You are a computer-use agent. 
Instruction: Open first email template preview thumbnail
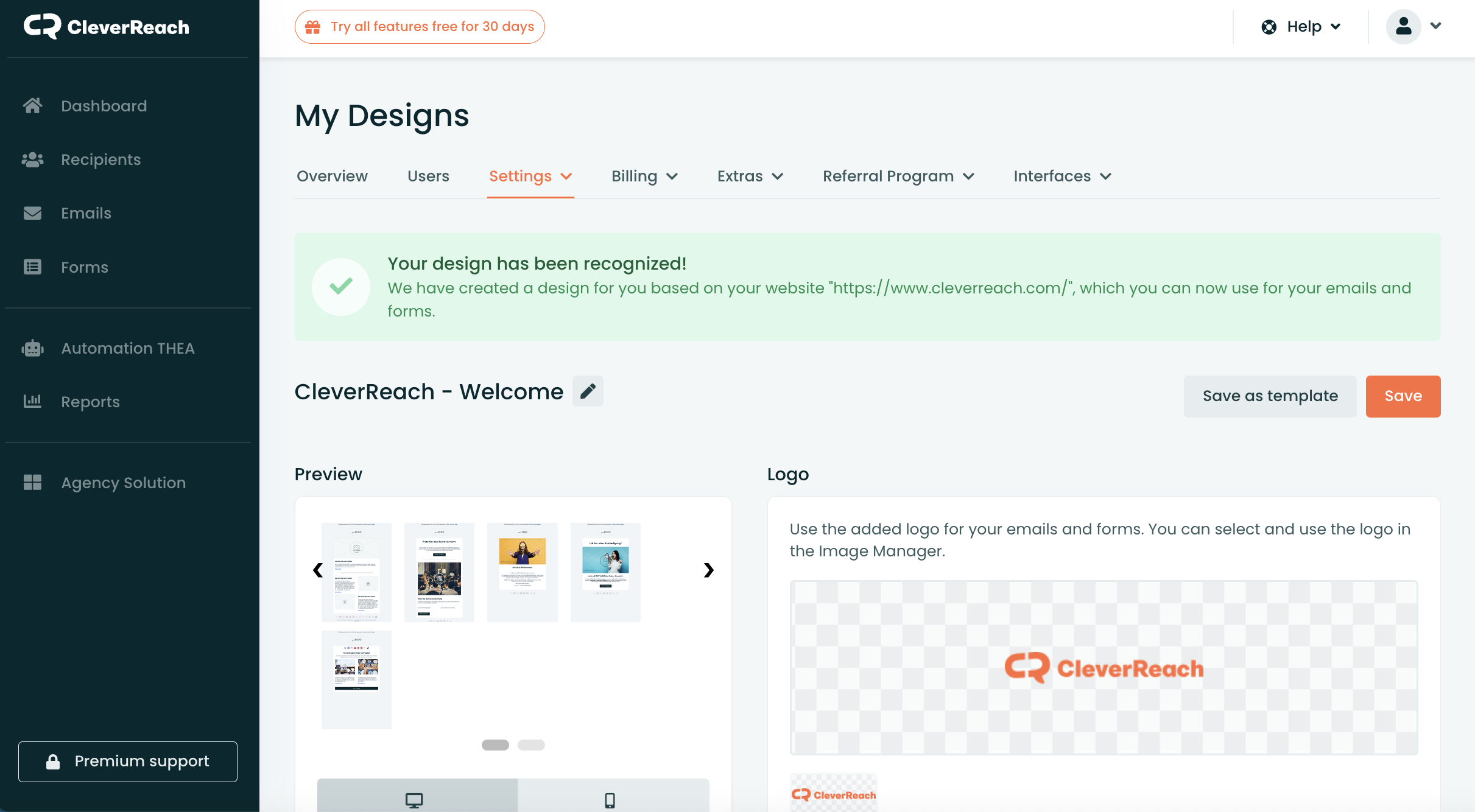click(x=356, y=572)
